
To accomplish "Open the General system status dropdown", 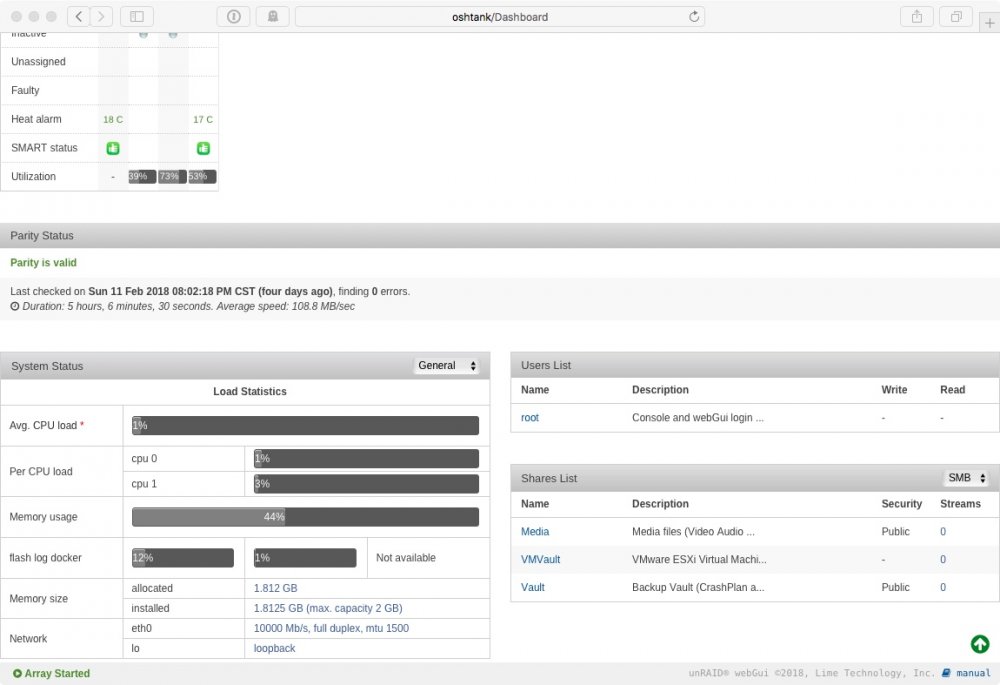I will 446,365.
